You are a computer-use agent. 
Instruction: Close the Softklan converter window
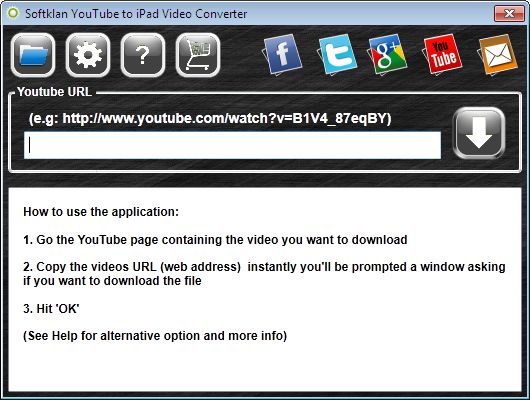pos(509,14)
